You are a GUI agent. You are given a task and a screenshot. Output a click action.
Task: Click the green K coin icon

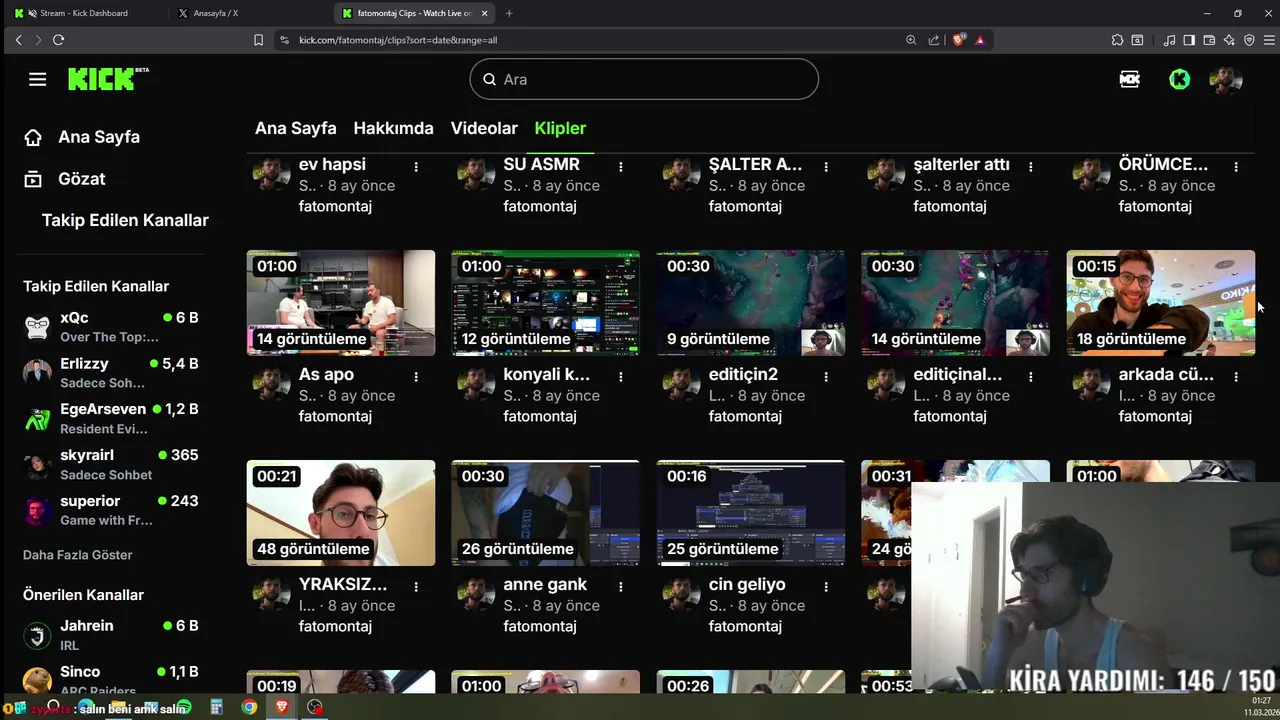1180,79
